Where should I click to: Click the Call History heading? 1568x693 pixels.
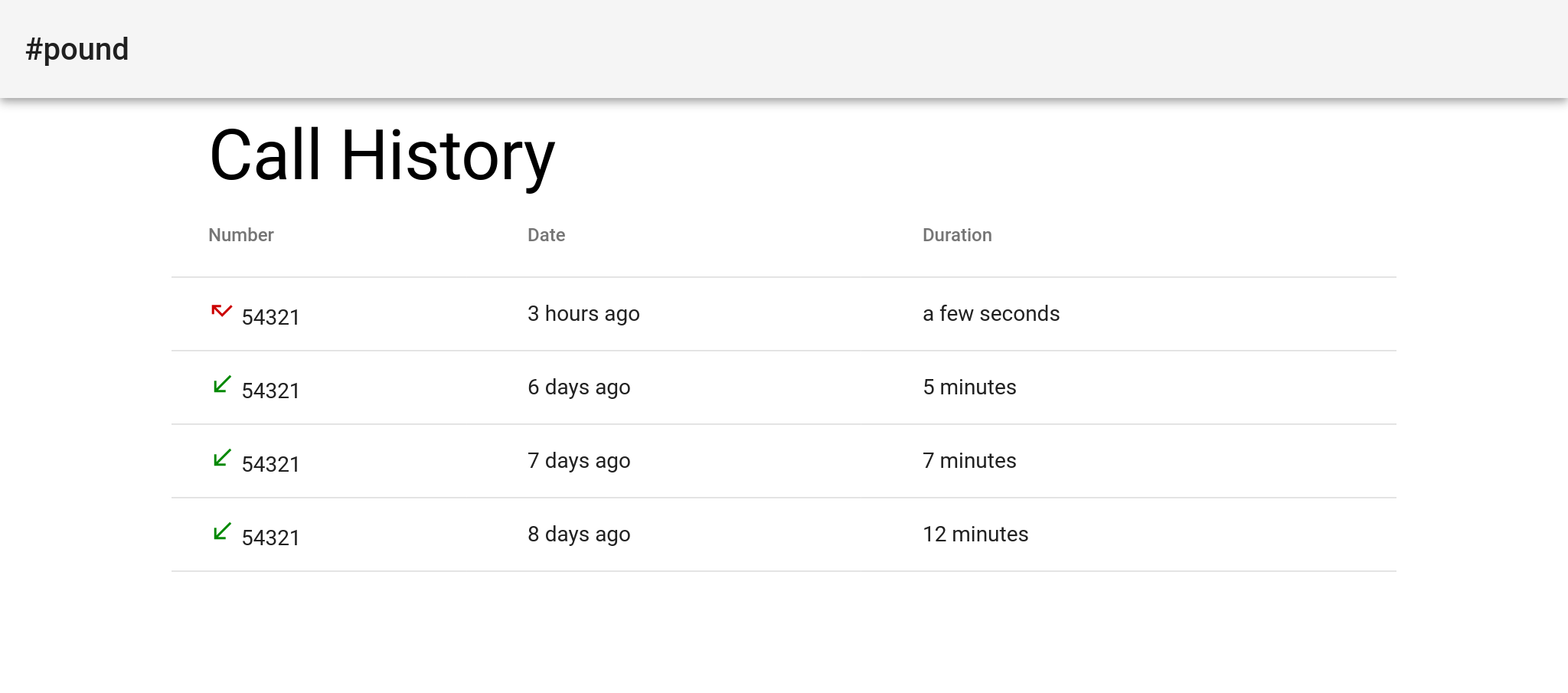pyautogui.click(x=382, y=156)
